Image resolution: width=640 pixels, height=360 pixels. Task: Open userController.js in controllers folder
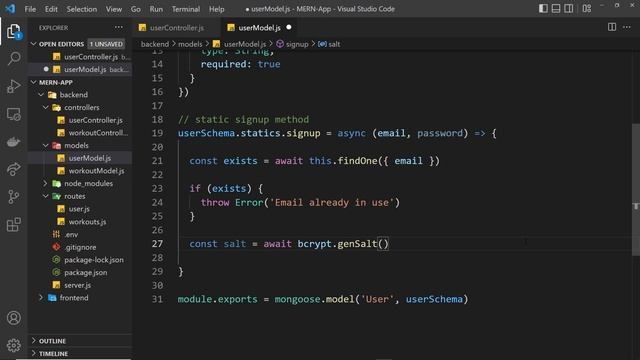click(x=80, y=120)
